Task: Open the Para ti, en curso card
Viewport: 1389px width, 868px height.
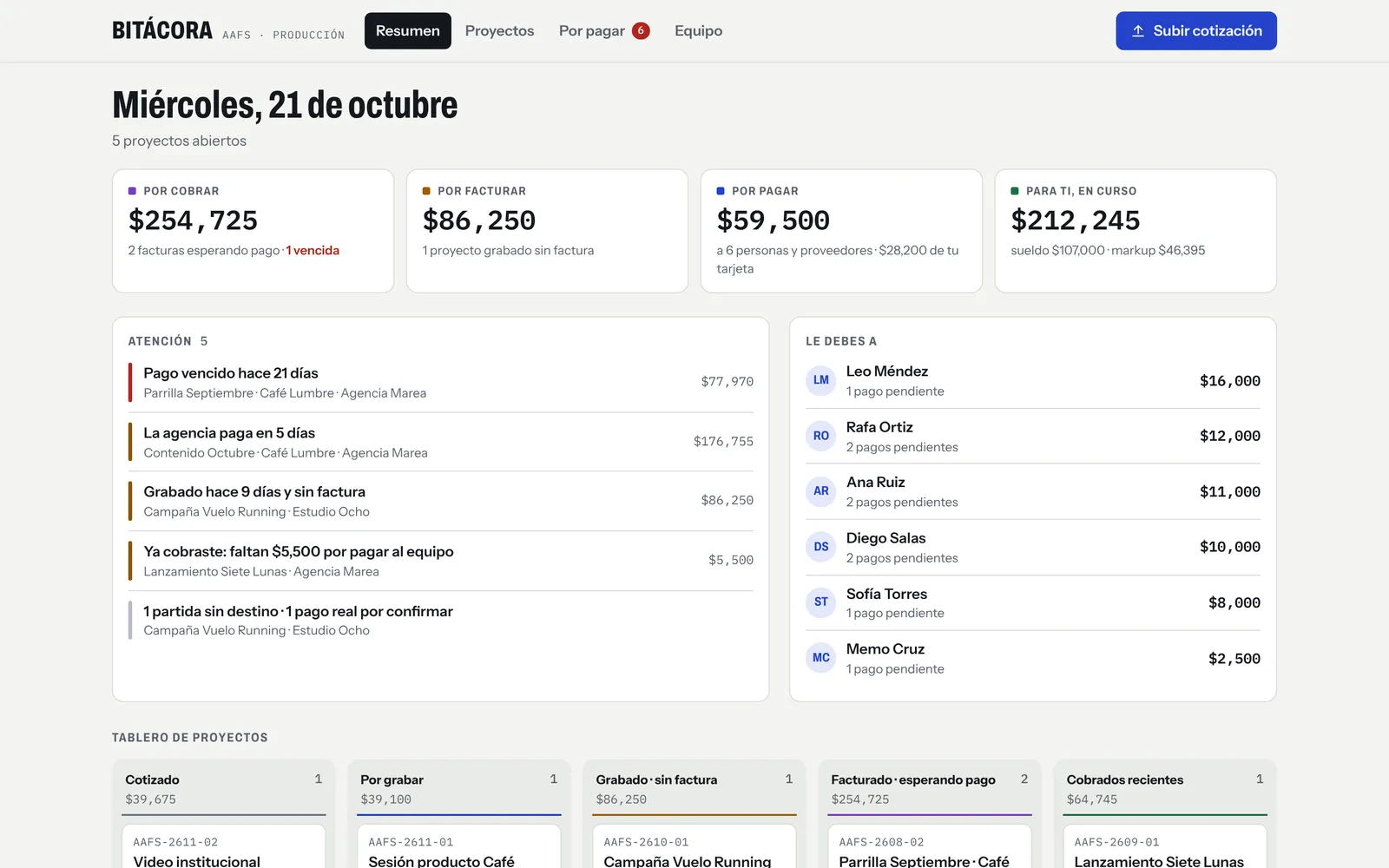Action: [x=1136, y=231]
